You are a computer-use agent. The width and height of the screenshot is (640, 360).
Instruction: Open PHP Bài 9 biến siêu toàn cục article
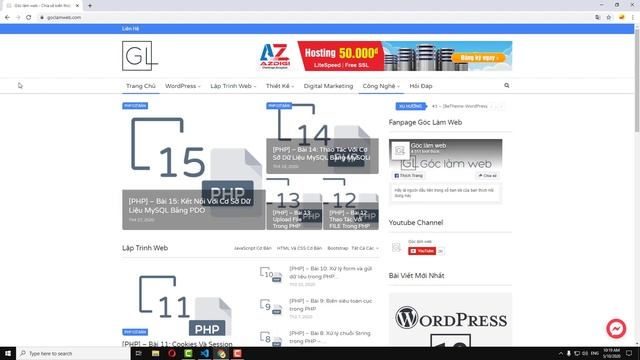tap(331, 304)
